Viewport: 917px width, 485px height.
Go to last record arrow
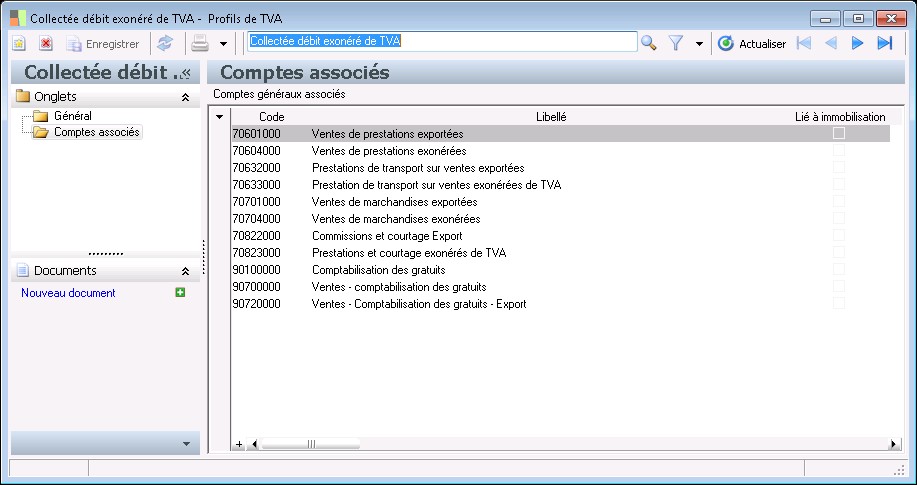coord(885,43)
